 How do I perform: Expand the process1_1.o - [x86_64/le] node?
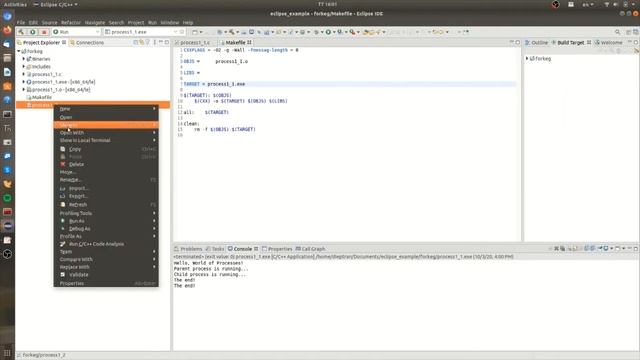pyautogui.click(x=24, y=89)
